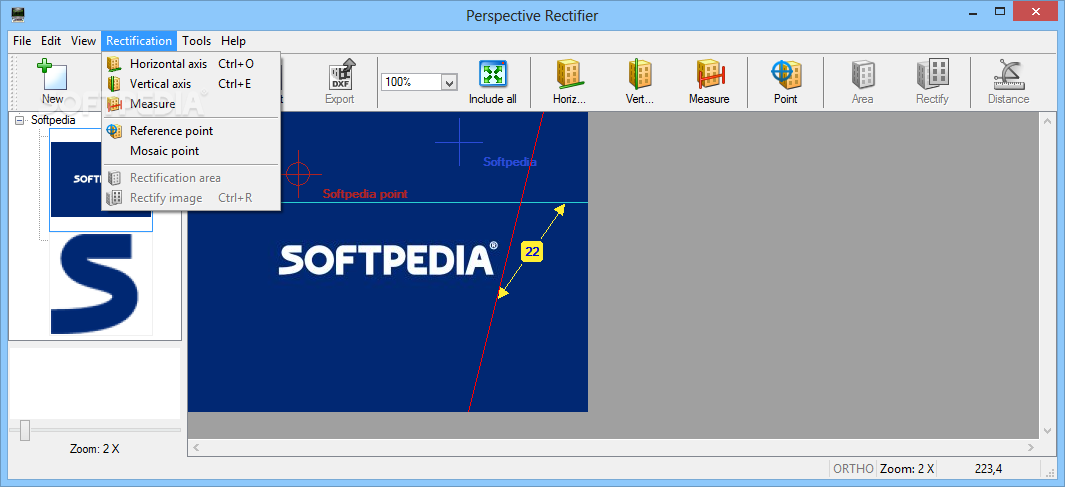Viewport: 1065px width, 487px height.
Task: Open the View menu
Action: point(84,41)
